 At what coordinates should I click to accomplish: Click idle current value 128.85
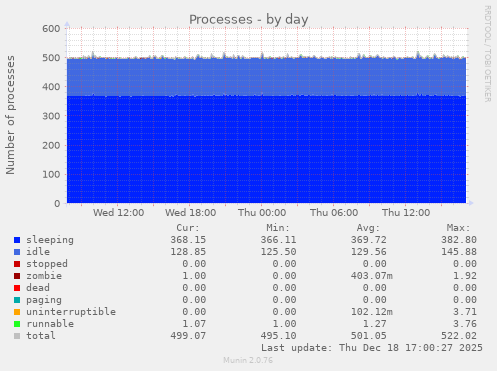click(x=188, y=252)
